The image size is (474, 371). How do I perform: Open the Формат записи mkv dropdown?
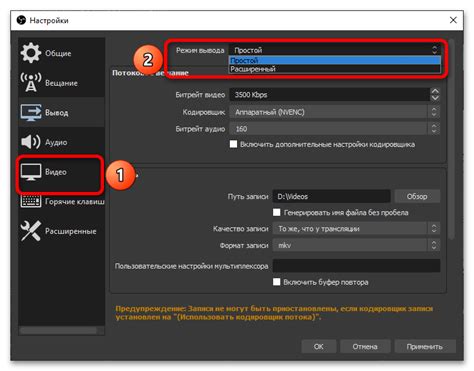(356, 245)
